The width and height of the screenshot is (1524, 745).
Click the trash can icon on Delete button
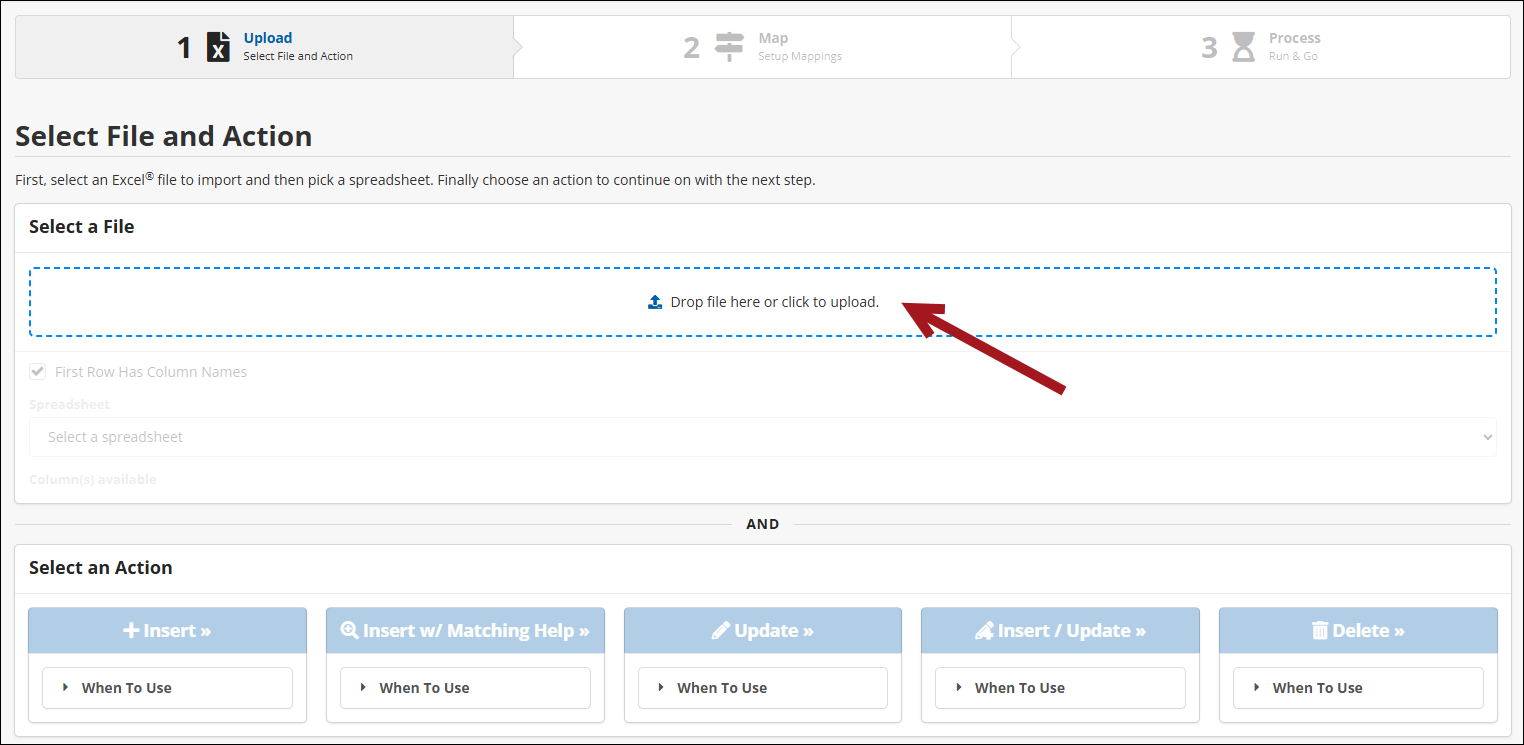pyautogui.click(x=1320, y=631)
